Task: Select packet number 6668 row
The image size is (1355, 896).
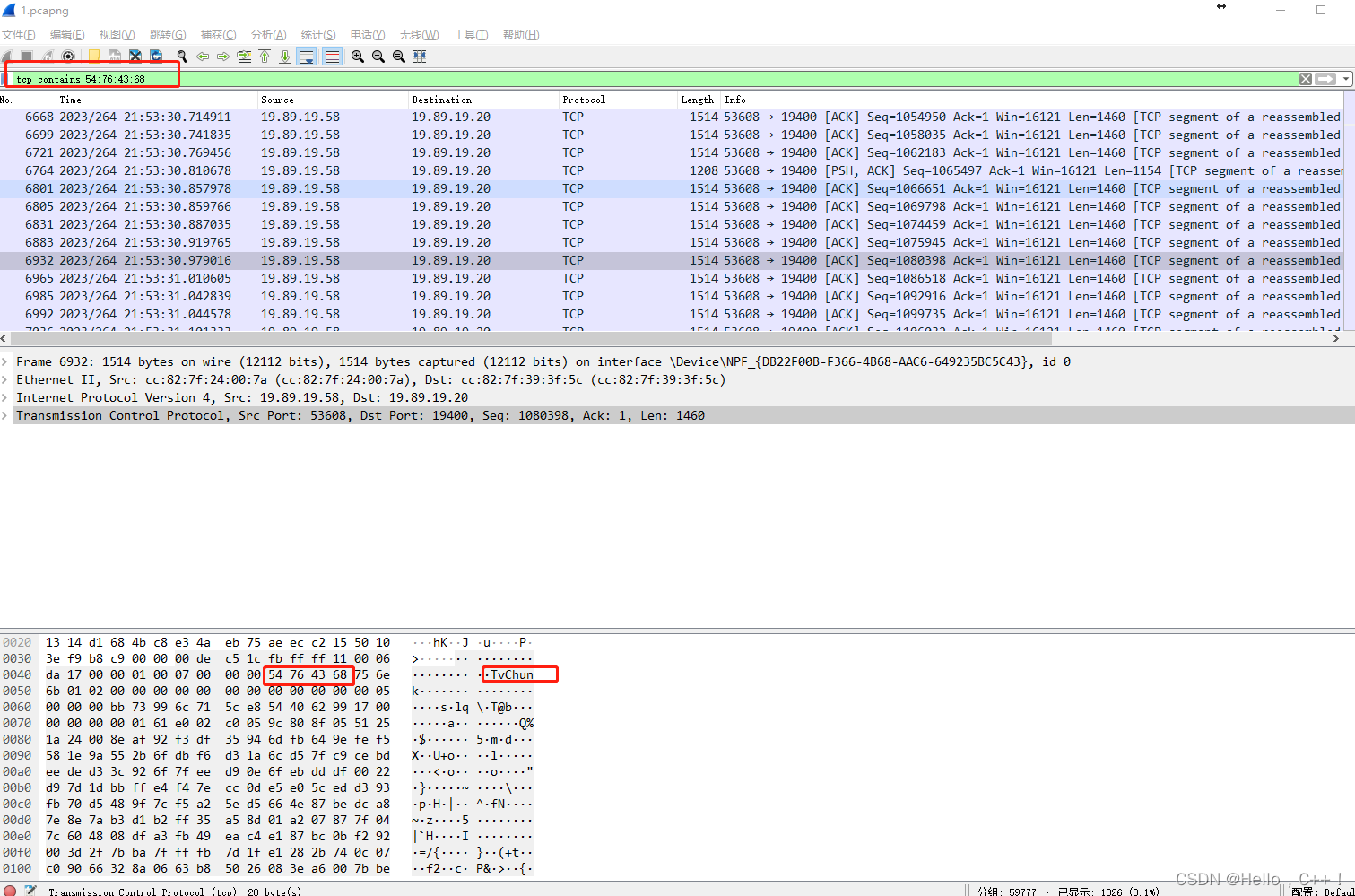Action: tap(671, 117)
